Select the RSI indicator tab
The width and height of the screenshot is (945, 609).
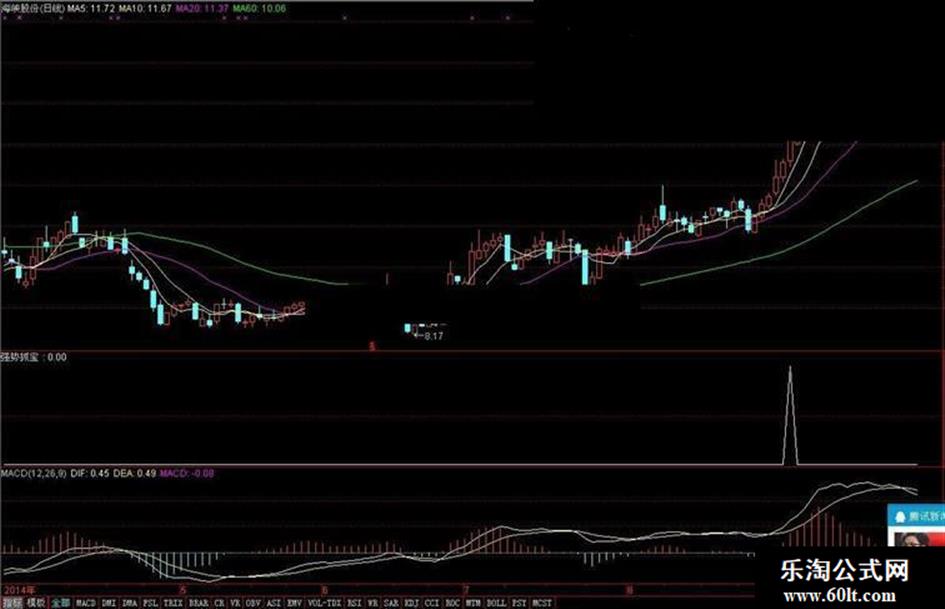[354, 603]
